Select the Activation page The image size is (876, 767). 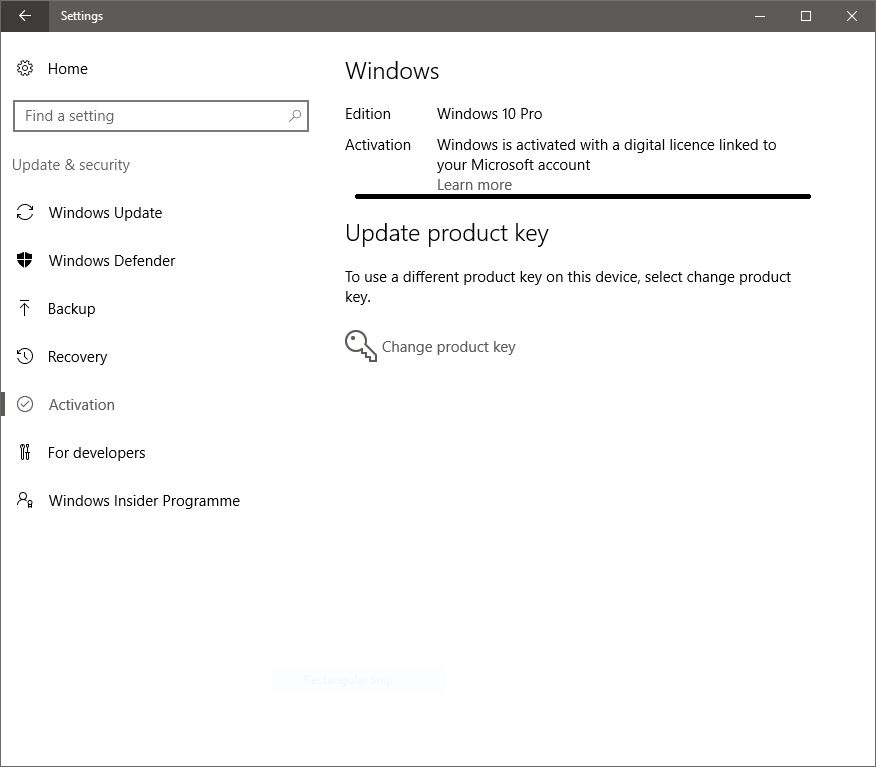[x=82, y=405]
